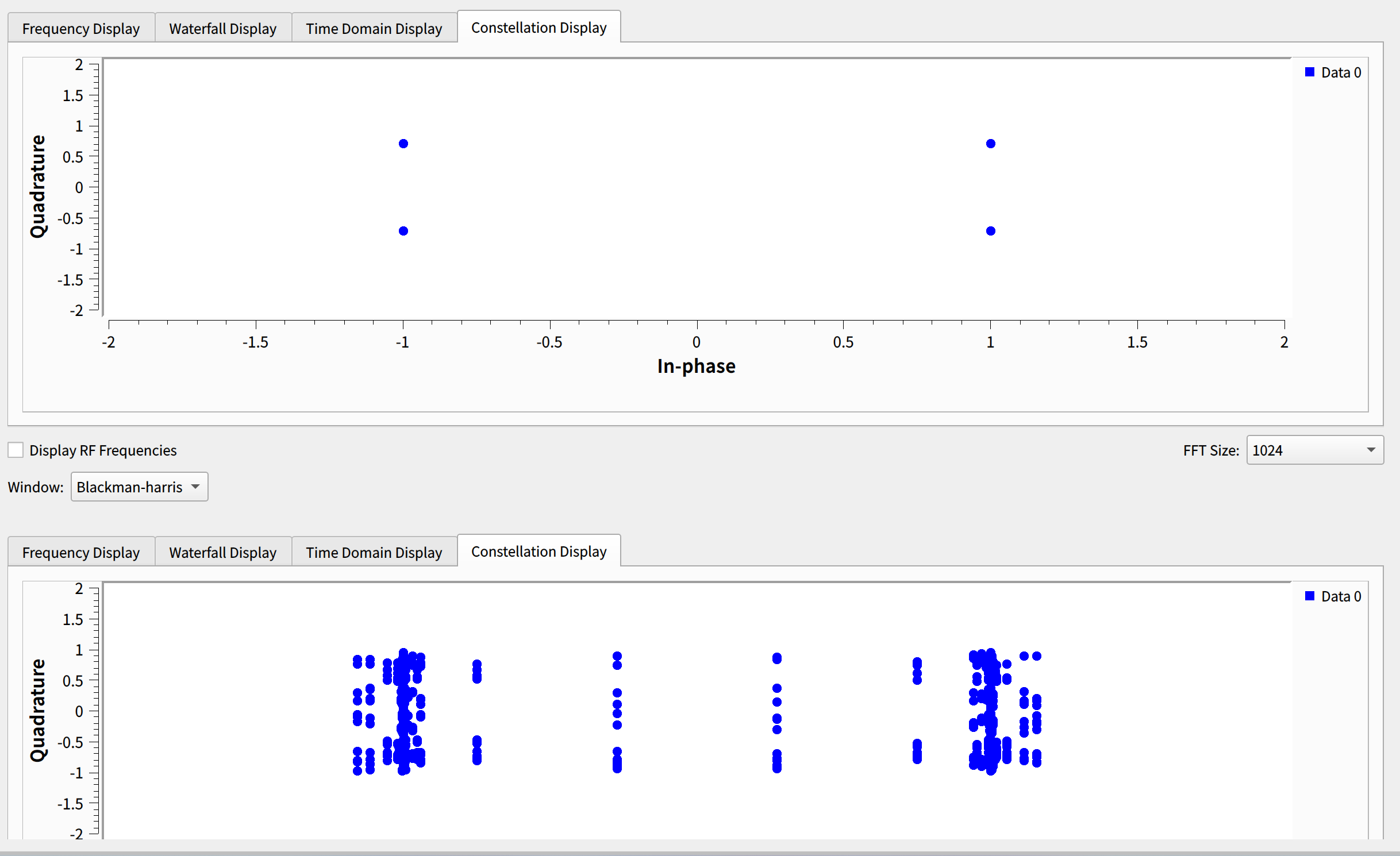Screen dimensions: 1400x856
Task: Click the top Data 0 legend label
Action: pos(1341,72)
